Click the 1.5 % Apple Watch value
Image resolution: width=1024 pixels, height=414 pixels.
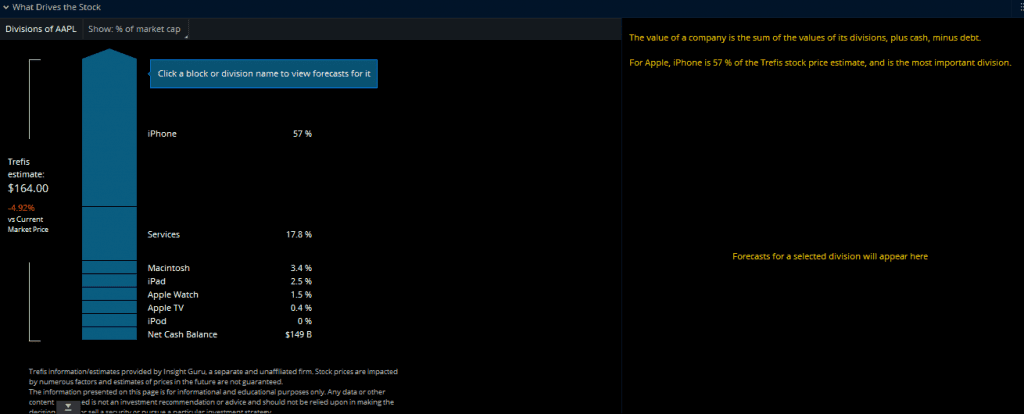point(301,295)
